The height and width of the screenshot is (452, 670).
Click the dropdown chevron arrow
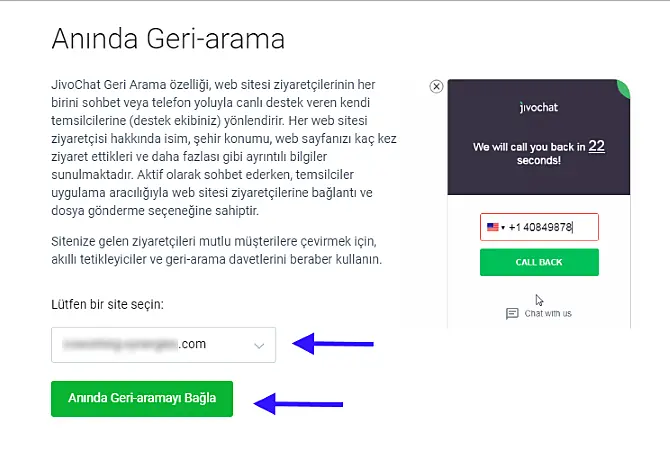(259, 345)
